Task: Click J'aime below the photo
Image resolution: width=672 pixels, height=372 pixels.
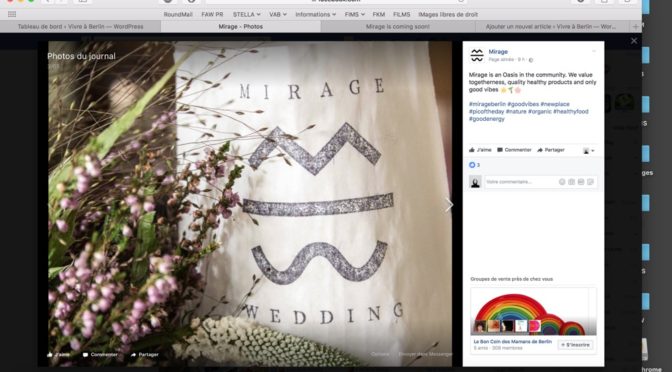Action: pos(58,355)
